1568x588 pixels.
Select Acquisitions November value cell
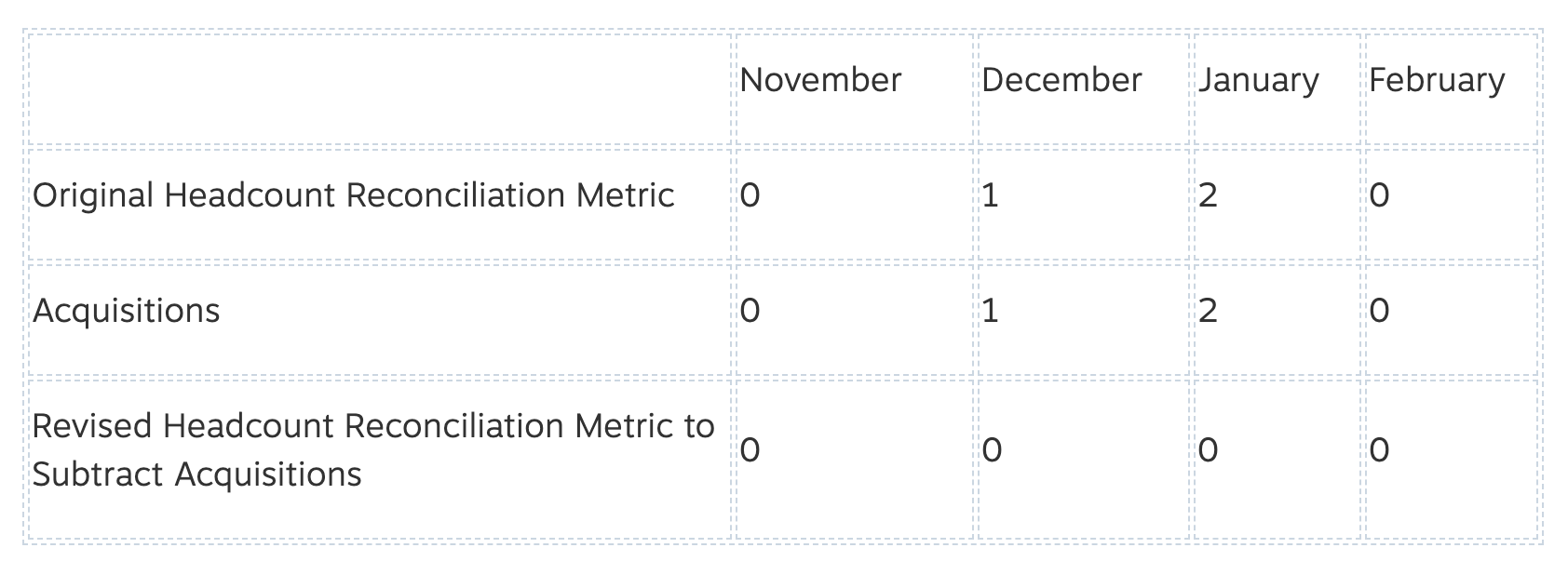click(854, 321)
